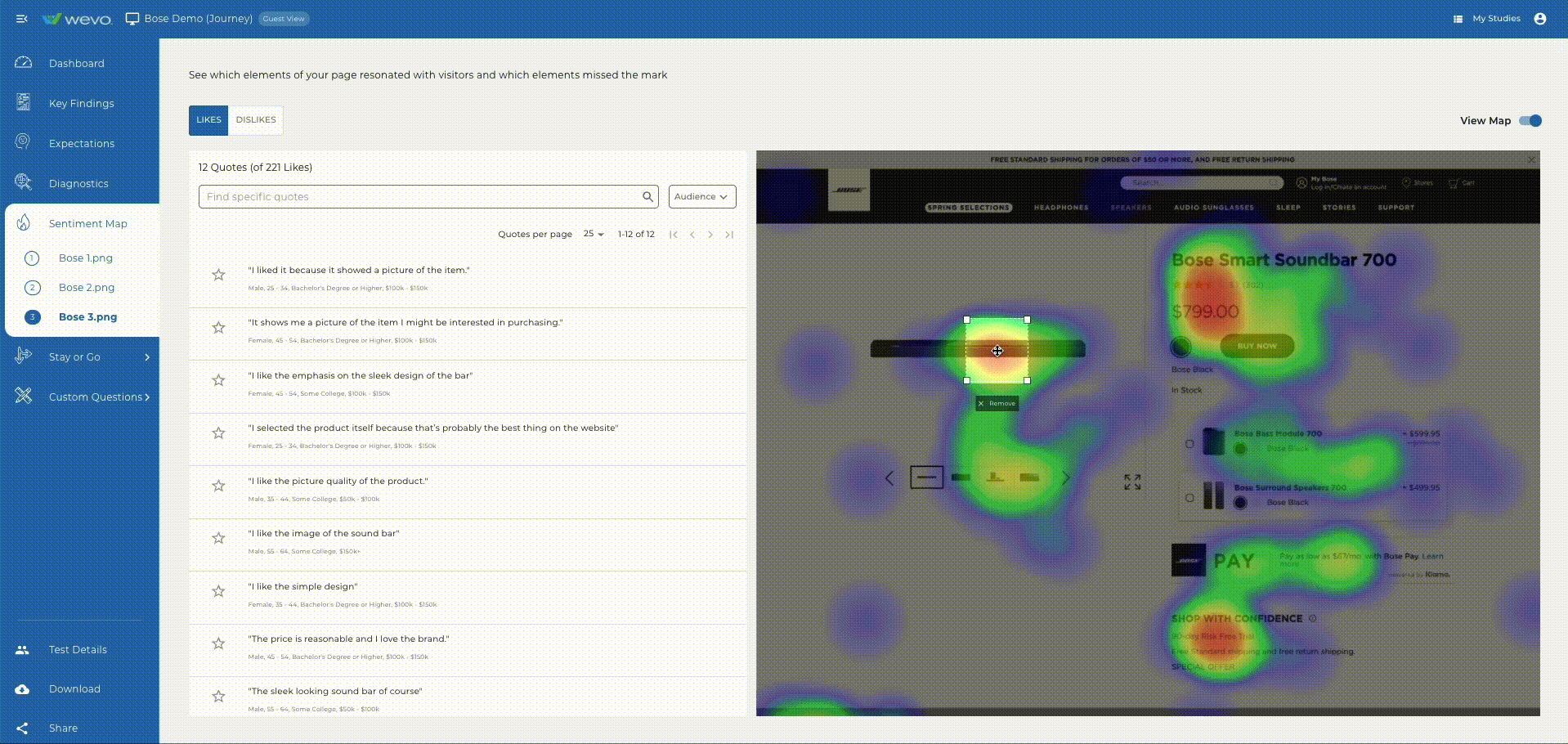
Task: Open Key Findings from sidebar icon
Action: 24,102
